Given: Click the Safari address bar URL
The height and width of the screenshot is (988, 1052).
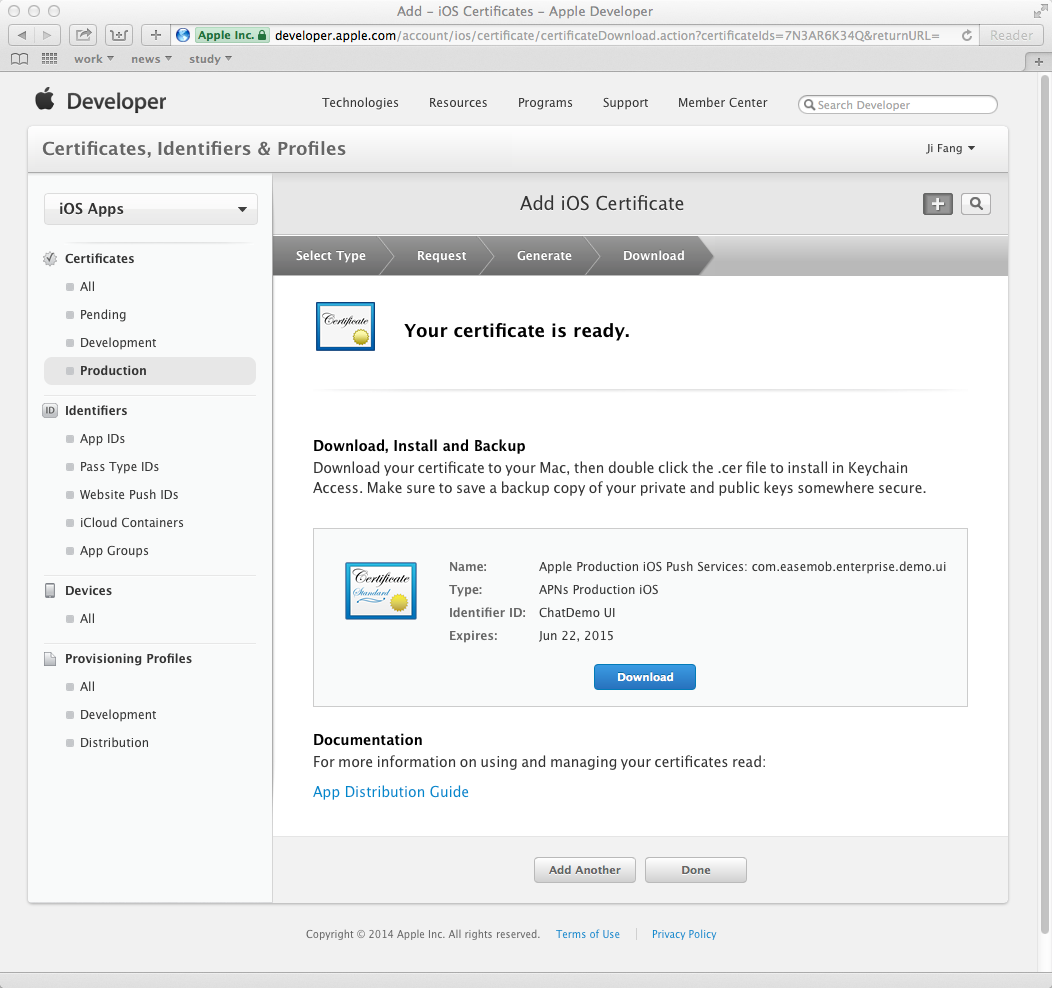Looking at the screenshot, I should point(607,35).
